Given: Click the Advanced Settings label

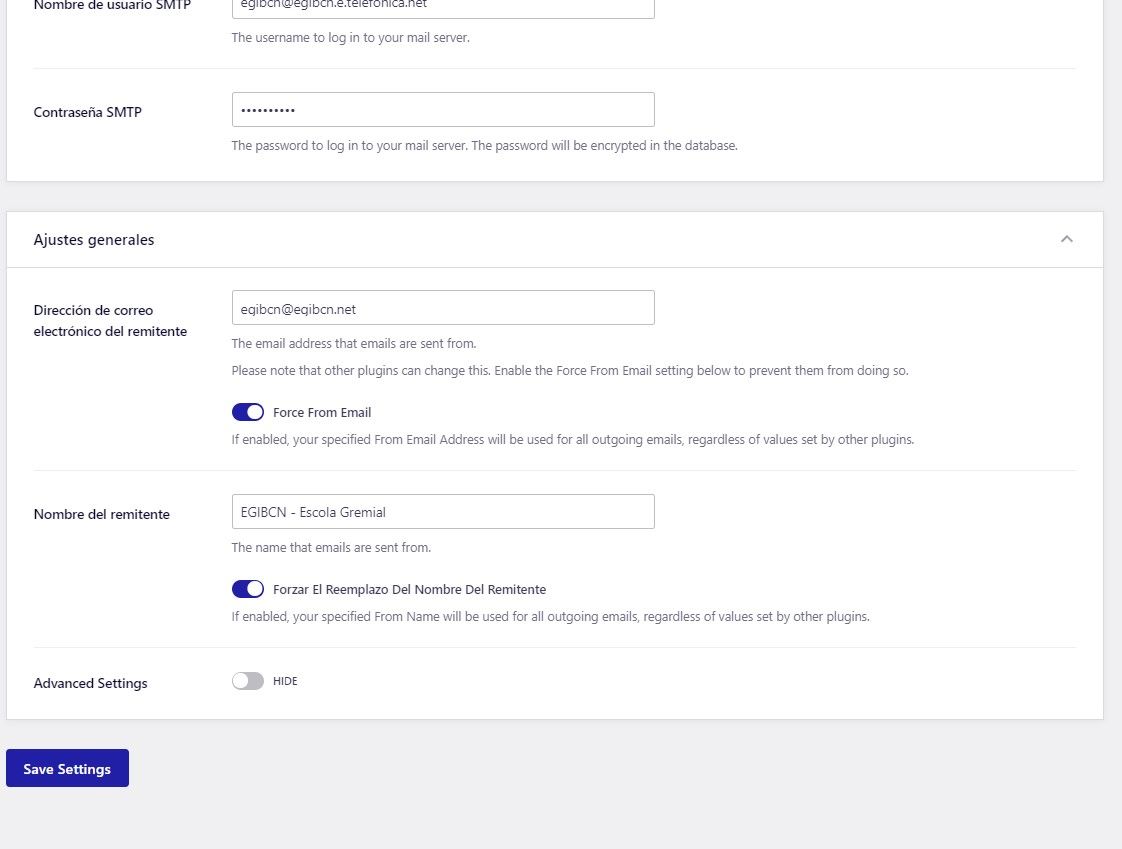Looking at the screenshot, I should (x=90, y=683).
